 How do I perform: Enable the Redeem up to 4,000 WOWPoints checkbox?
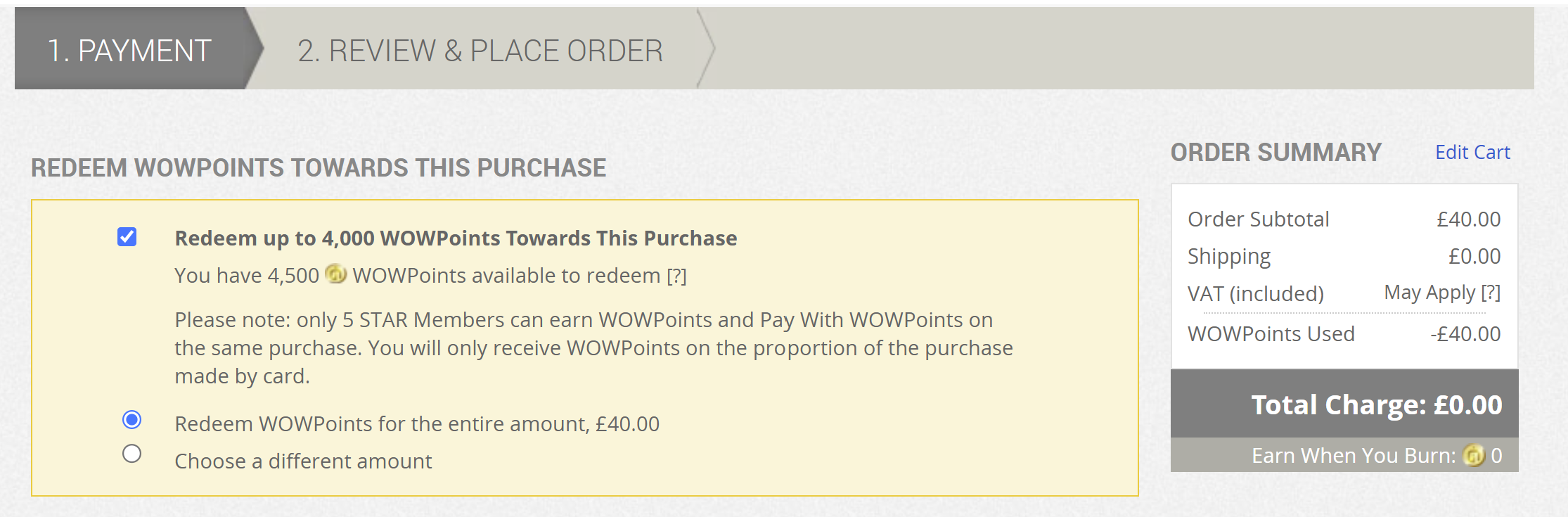pyautogui.click(x=127, y=237)
